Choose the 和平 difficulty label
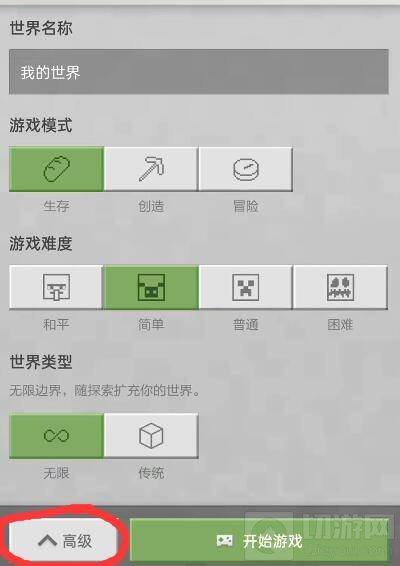 [x=56, y=325]
